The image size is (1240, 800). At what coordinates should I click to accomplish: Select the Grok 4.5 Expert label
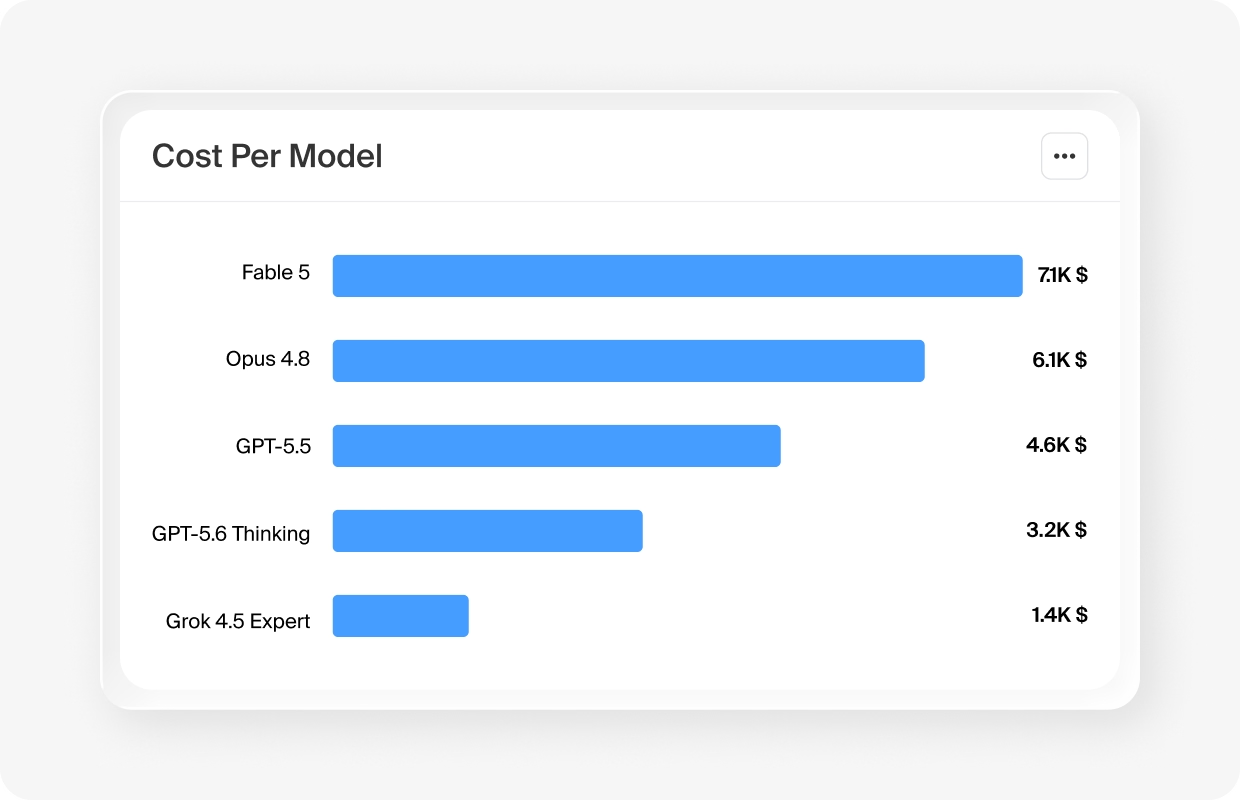point(238,621)
